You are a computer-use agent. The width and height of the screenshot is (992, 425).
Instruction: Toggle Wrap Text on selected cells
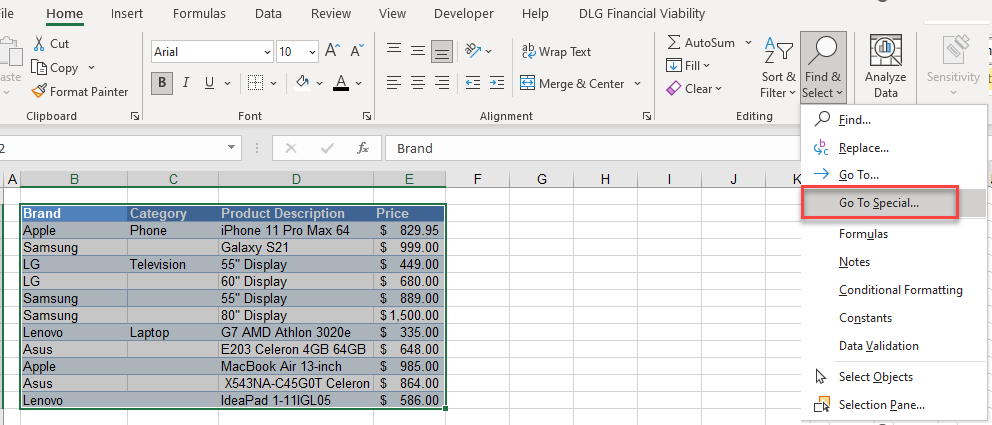pyautogui.click(x=556, y=52)
